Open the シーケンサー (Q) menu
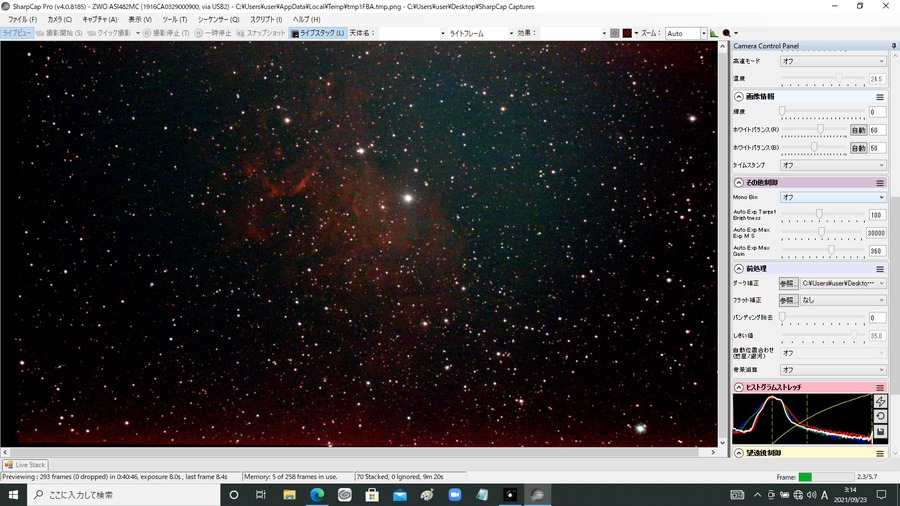 [219, 20]
